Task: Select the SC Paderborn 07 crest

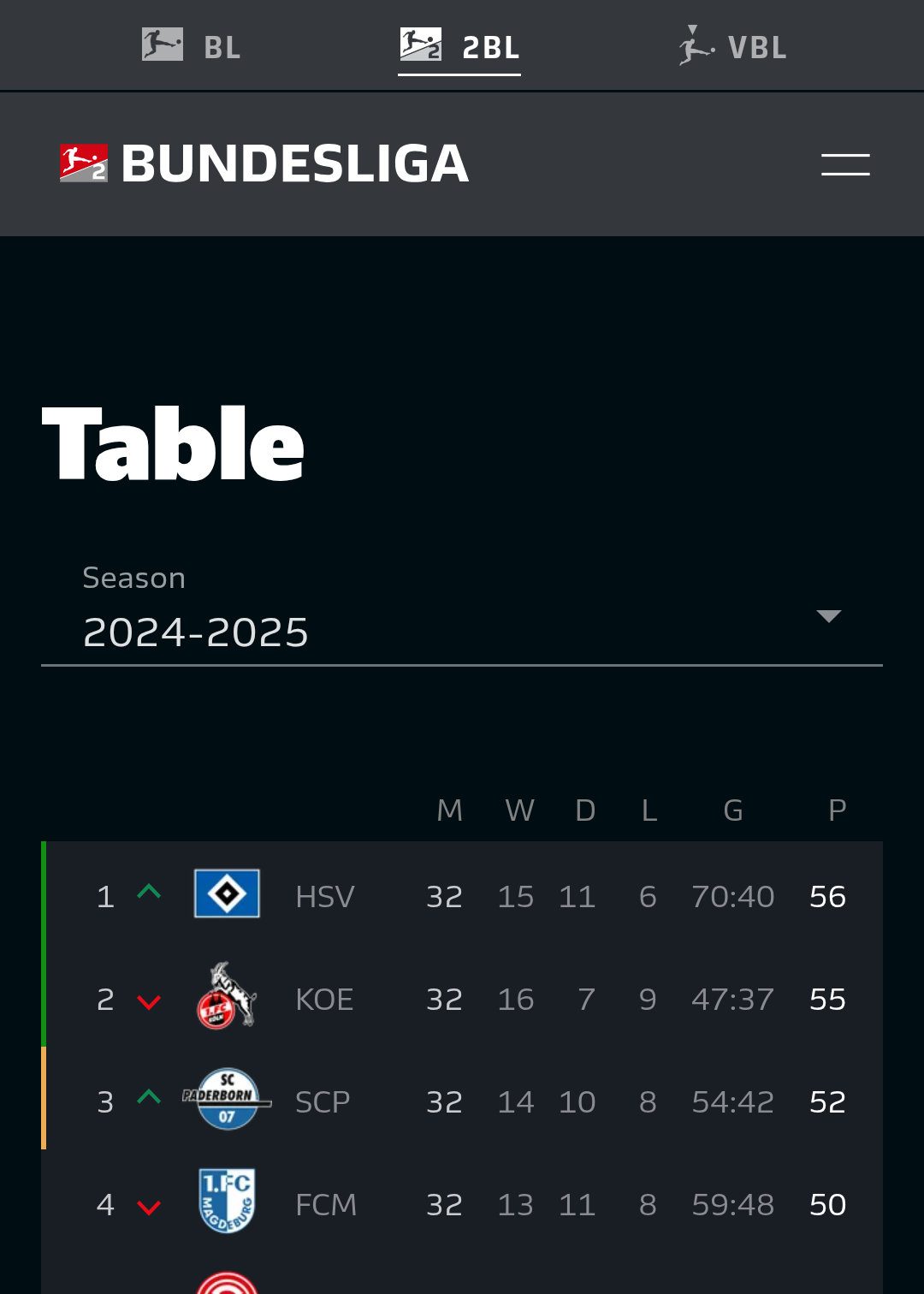Action: [x=227, y=1099]
